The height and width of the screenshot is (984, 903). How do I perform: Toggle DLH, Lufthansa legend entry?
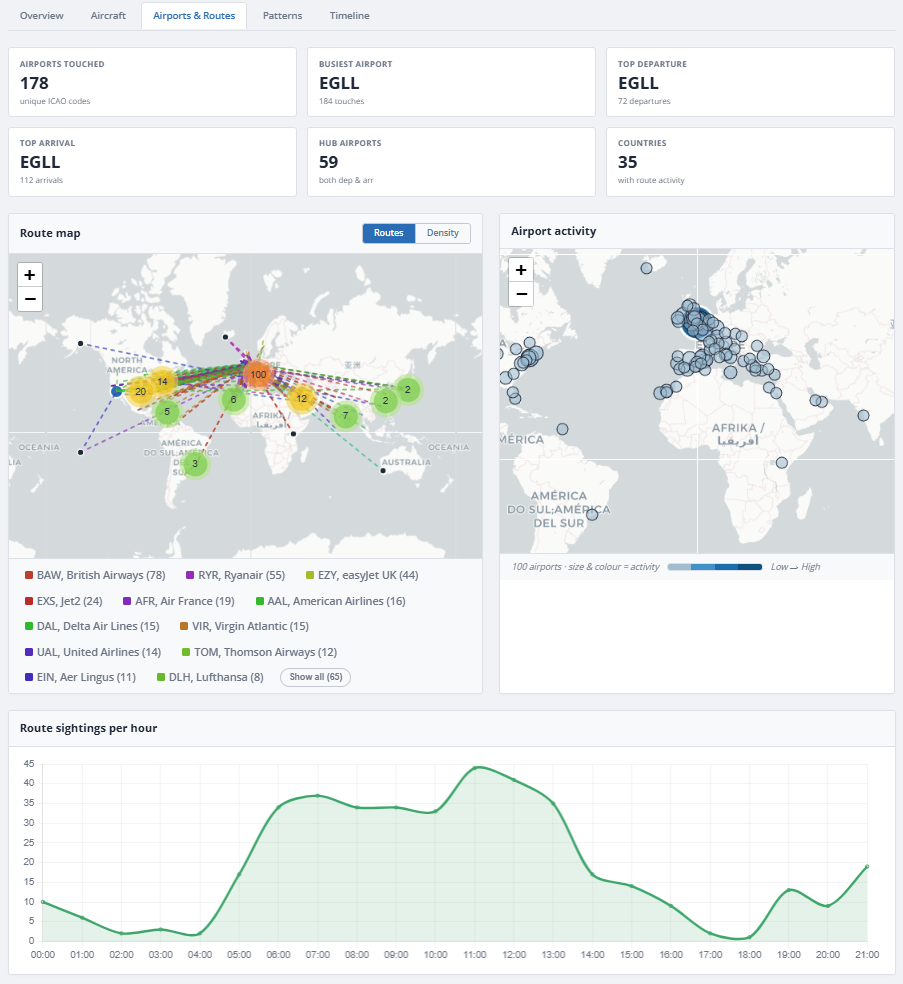(x=210, y=677)
